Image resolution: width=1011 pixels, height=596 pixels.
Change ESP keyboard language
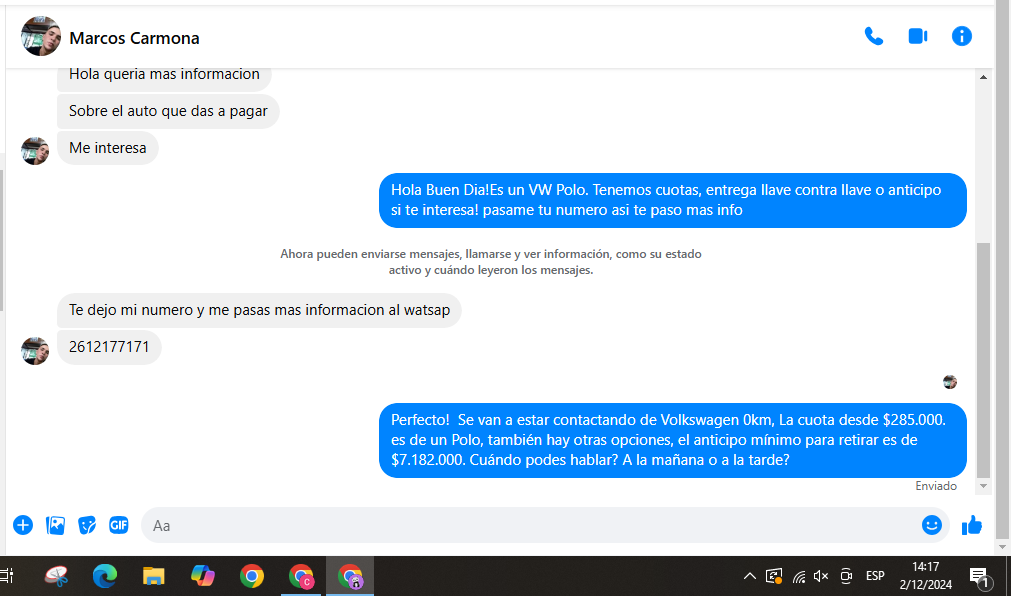click(875, 576)
